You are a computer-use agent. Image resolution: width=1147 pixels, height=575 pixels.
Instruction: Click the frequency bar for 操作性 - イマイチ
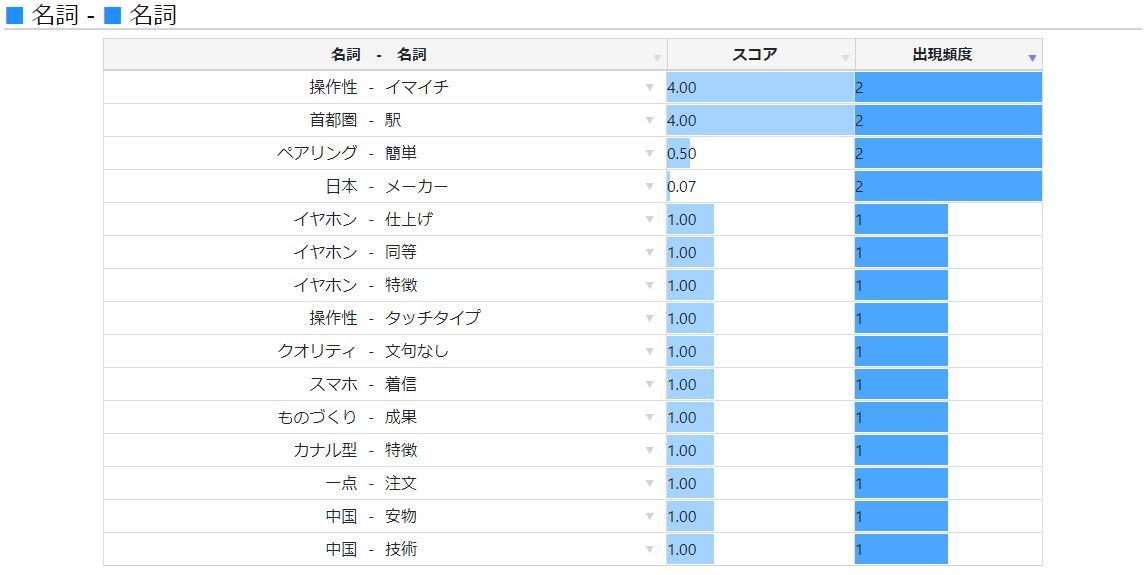tap(948, 88)
